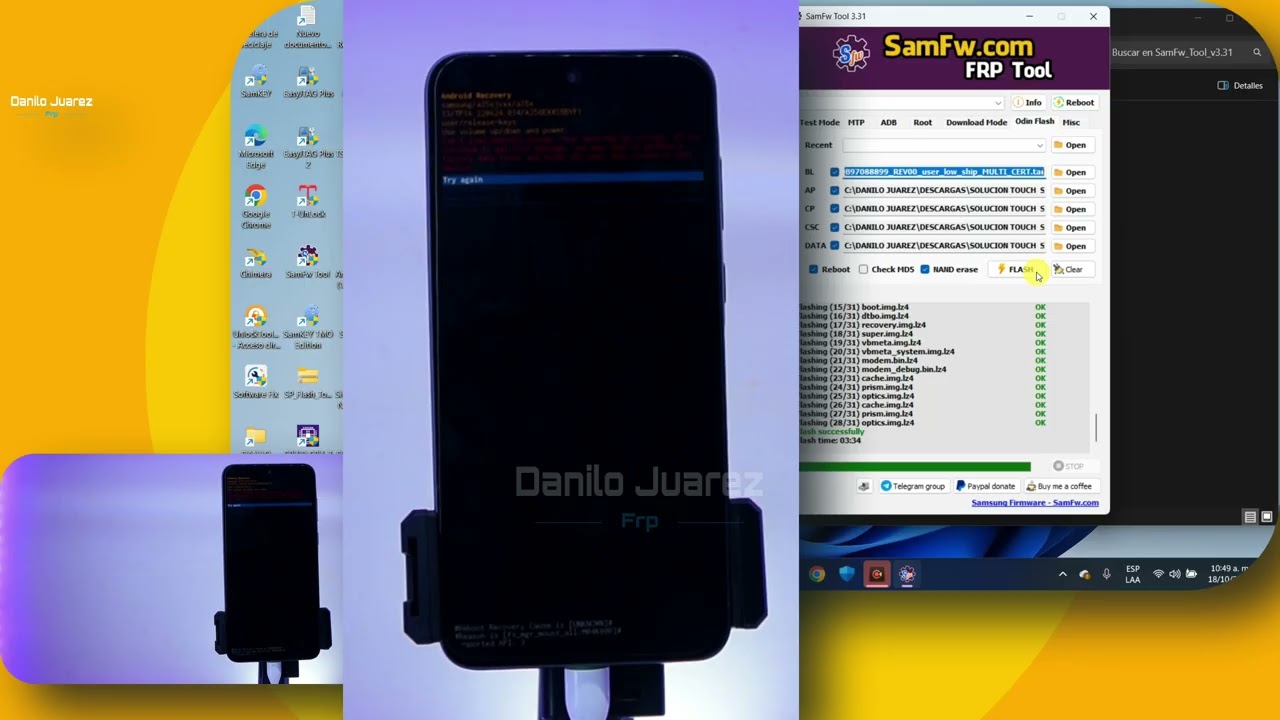The height and width of the screenshot is (720, 1280).
Task: Click the cloud sync icon in system tray
Action: 1084,574
